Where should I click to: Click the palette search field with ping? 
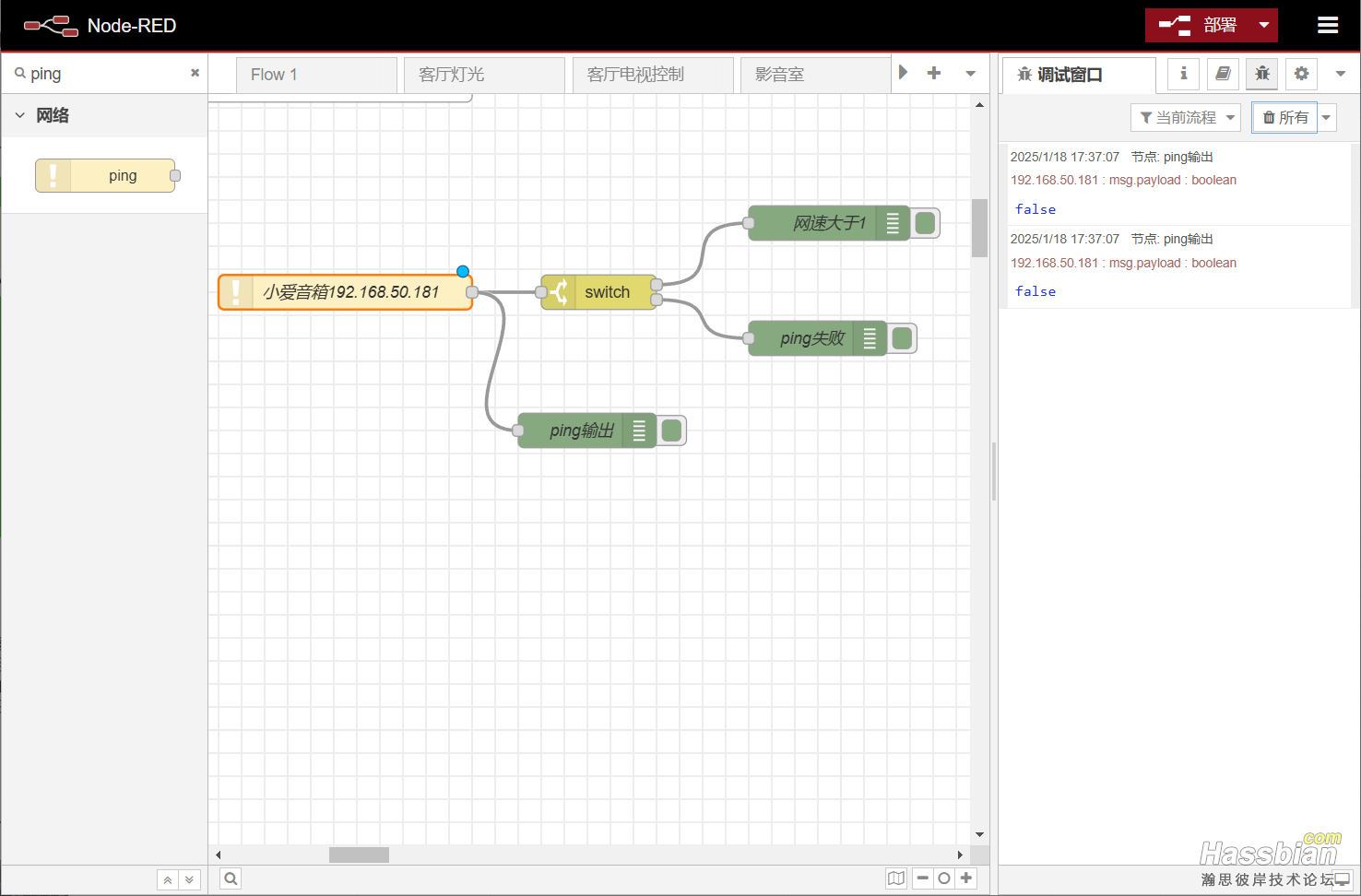pyautogui.click(x=106, y=74)
